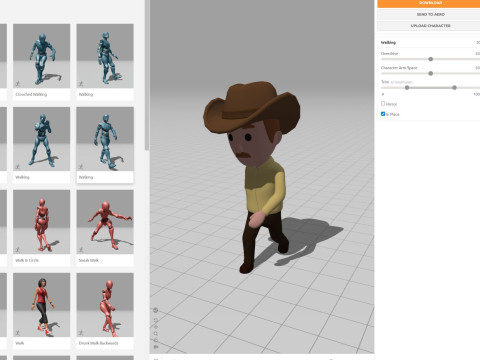Click the orange Download button
The image size is (480, 360).
point(429,3)
